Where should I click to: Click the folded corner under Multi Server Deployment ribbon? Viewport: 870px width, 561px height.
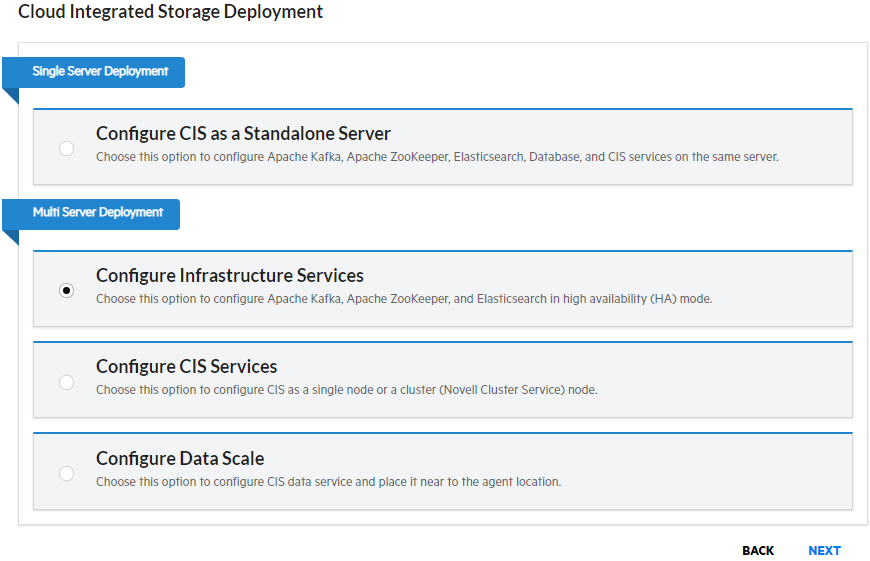coord(9,236)
